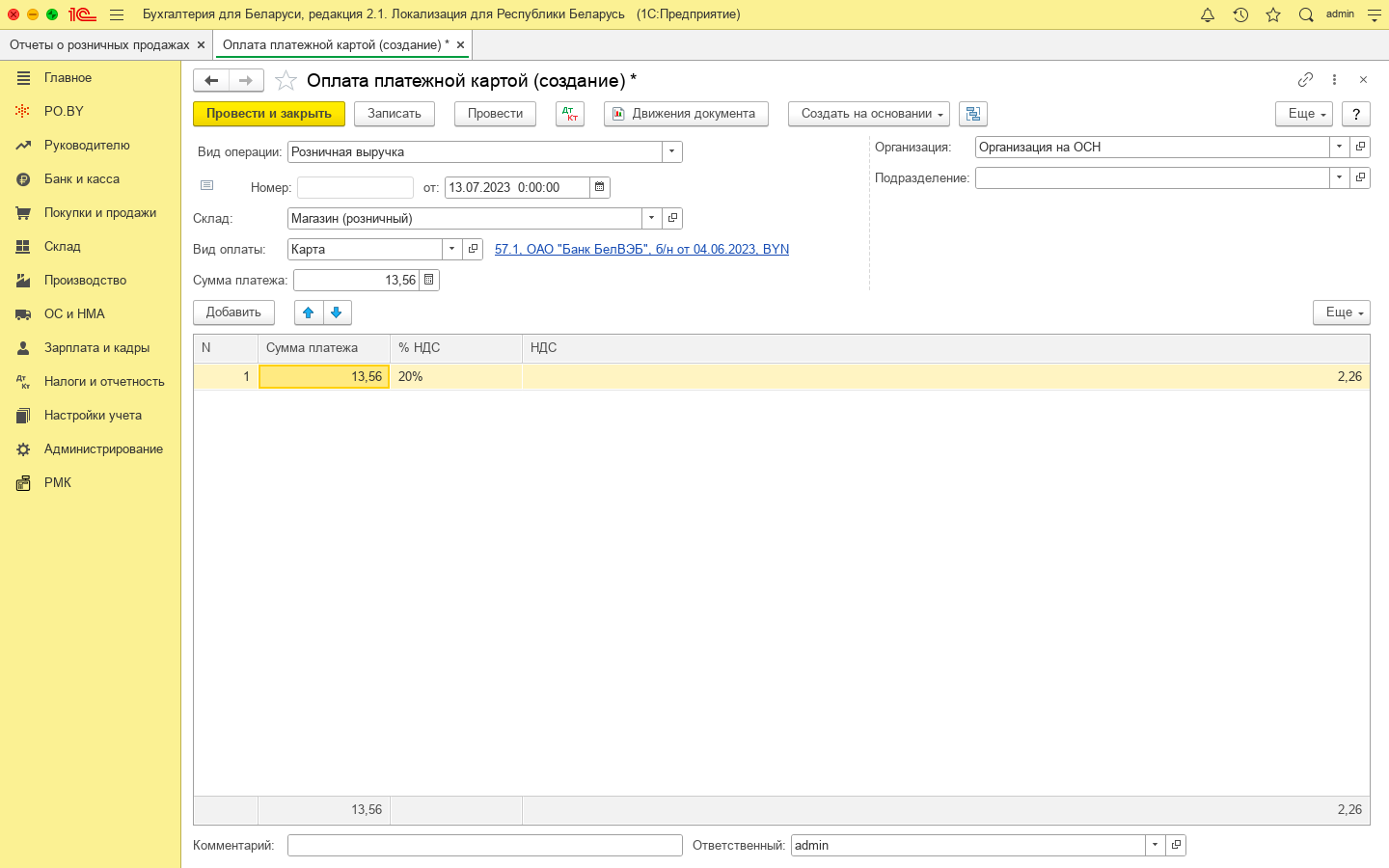
Task: Expand Вид операции dropdown
Action: click(x=672, y=151)
